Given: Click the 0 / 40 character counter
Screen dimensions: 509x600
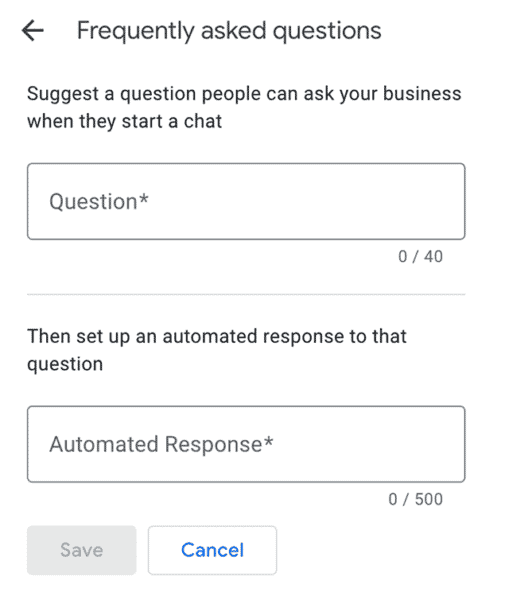Looking at the screenshot, I should 420,256.
